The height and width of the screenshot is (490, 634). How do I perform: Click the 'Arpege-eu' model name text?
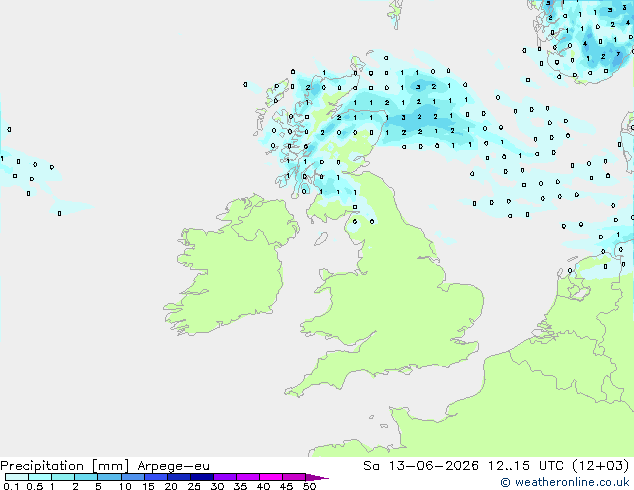click(x=173, y=466)
